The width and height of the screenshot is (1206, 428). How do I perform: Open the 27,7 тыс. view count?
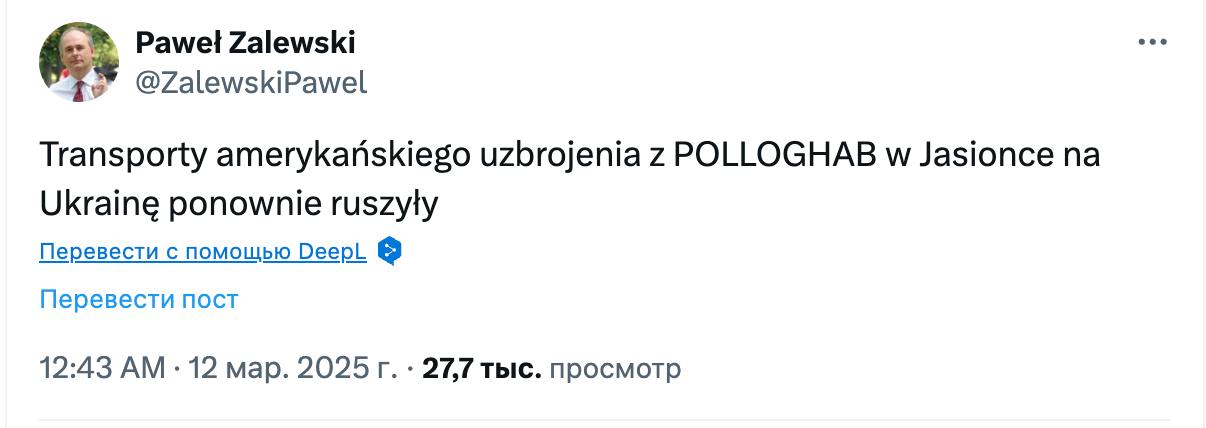coord(481,369)
